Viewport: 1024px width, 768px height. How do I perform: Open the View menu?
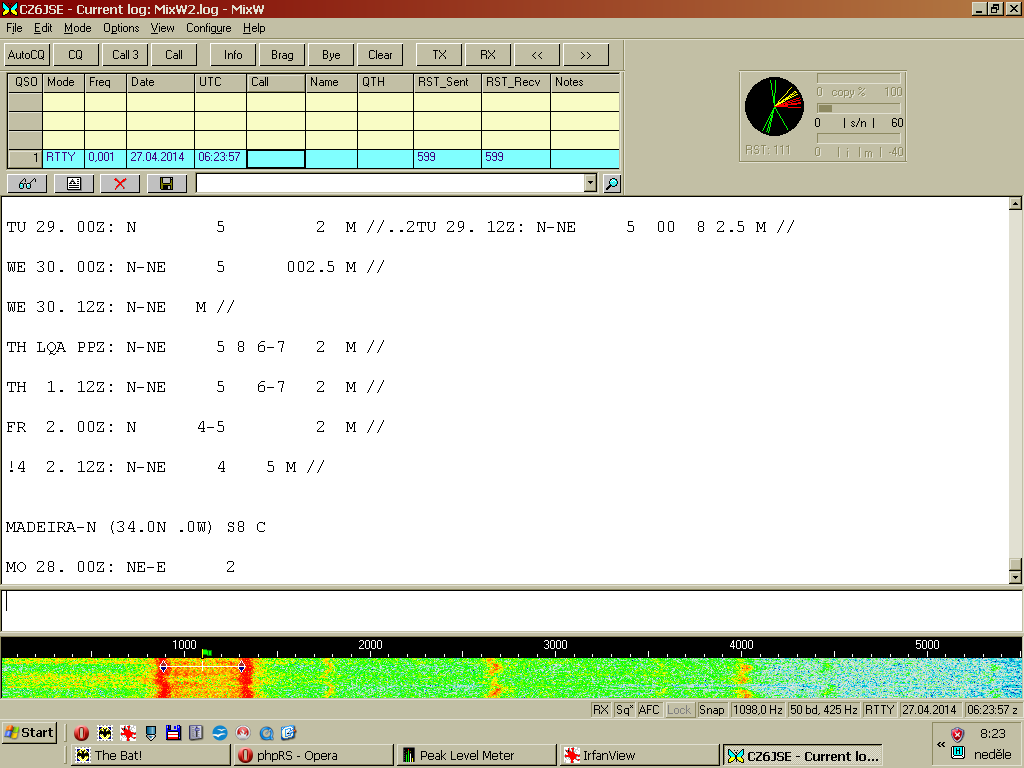(x=163, y=28)
